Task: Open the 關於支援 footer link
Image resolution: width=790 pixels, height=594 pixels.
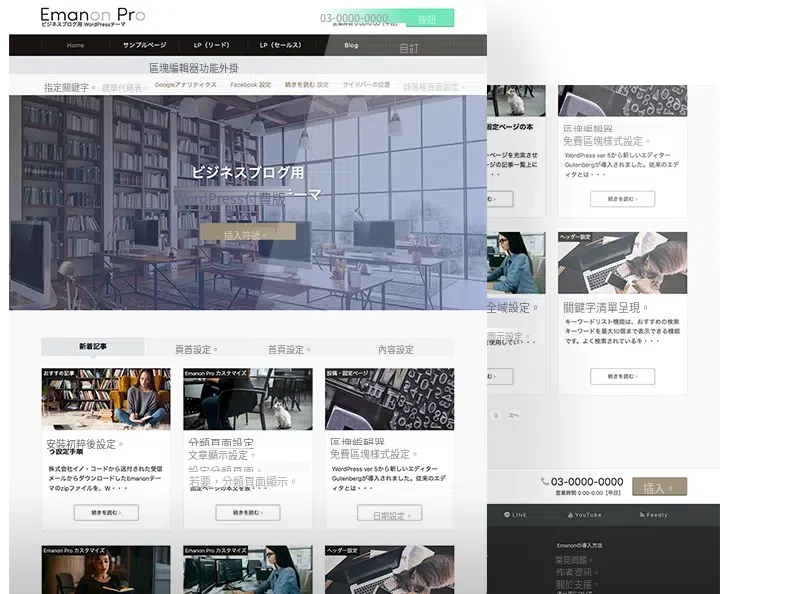Action: (577, 584)
